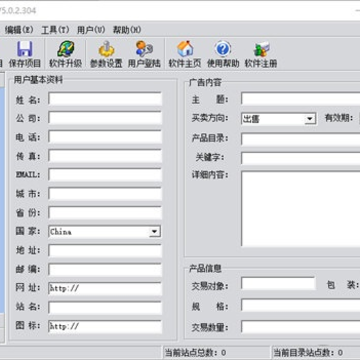Focus the 电话 phone input field
Image resolution: width=360 pixels, height=360 pixels.
coord(105,137)
